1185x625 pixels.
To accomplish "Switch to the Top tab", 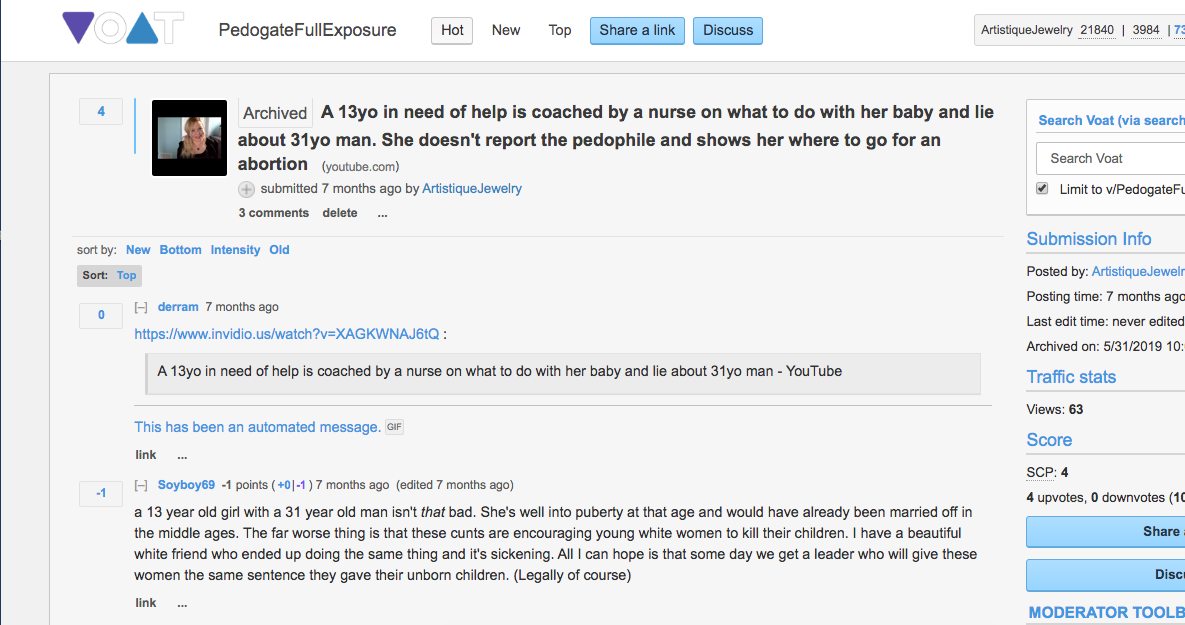I will 560,30.
